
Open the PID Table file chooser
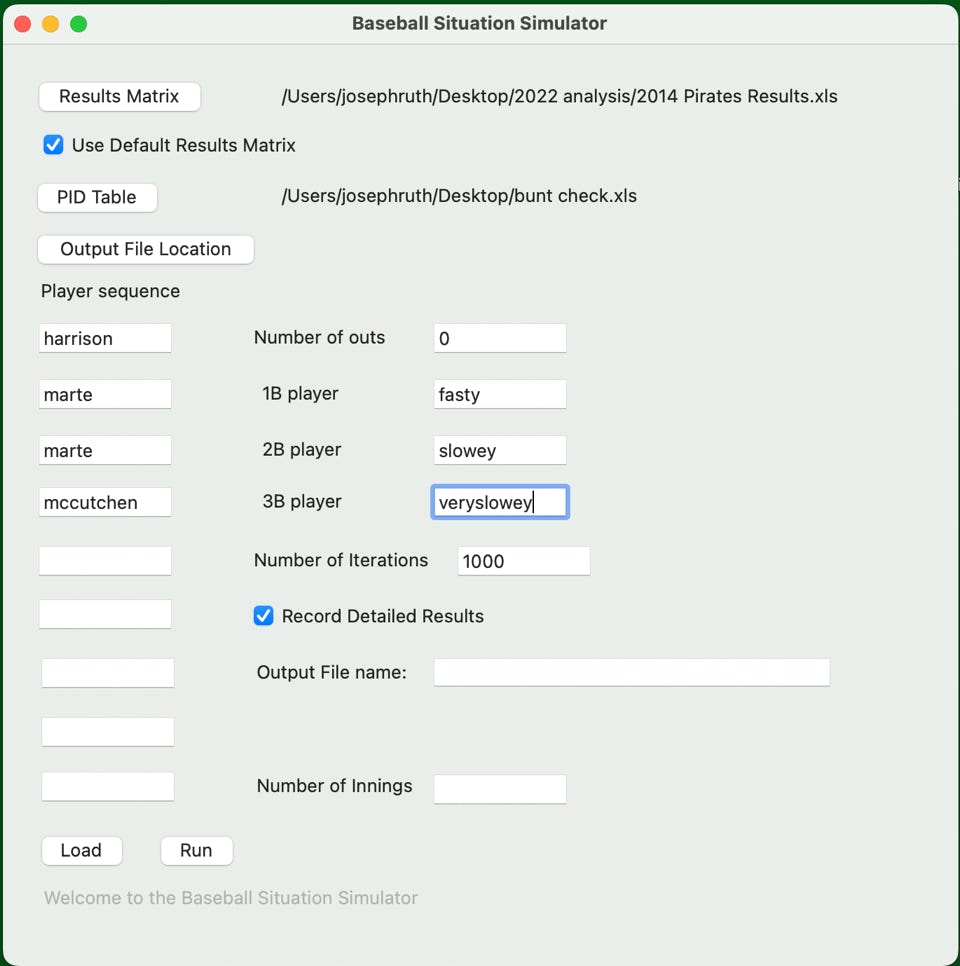pos(97,197)
